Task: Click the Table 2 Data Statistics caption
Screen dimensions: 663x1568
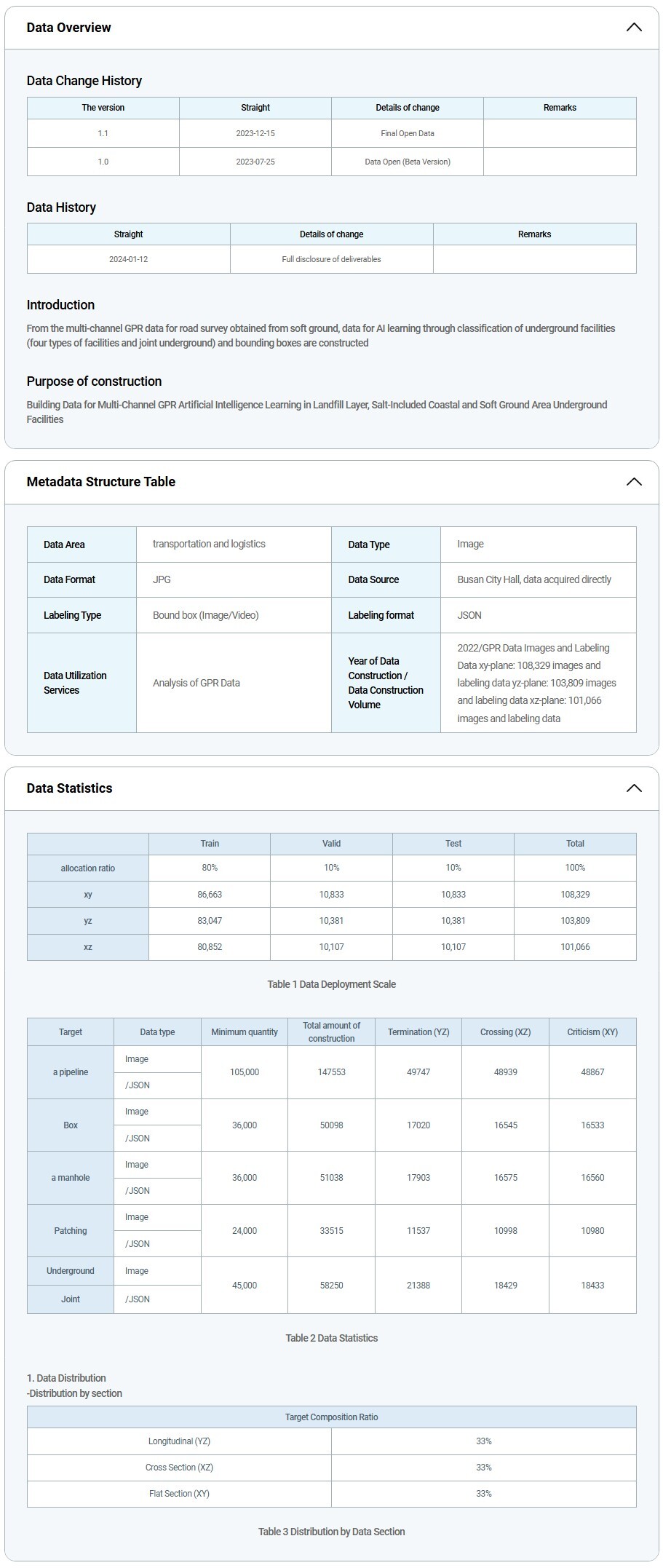Action: 332,1338
